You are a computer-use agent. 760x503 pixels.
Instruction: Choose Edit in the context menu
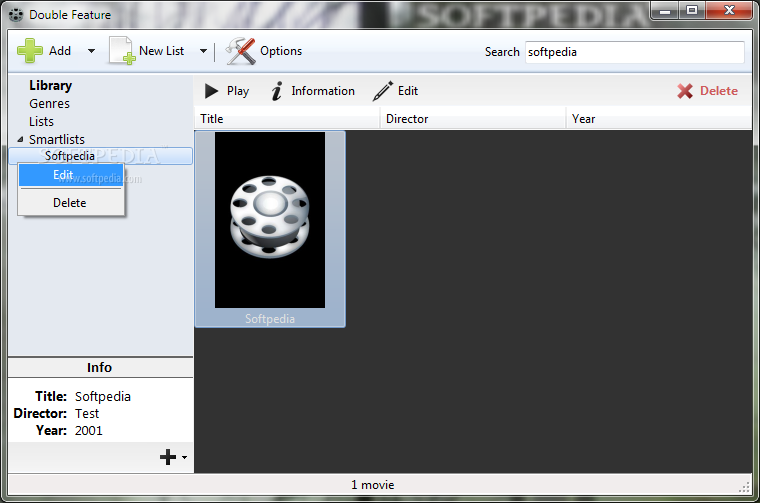(x=71, y=175)
